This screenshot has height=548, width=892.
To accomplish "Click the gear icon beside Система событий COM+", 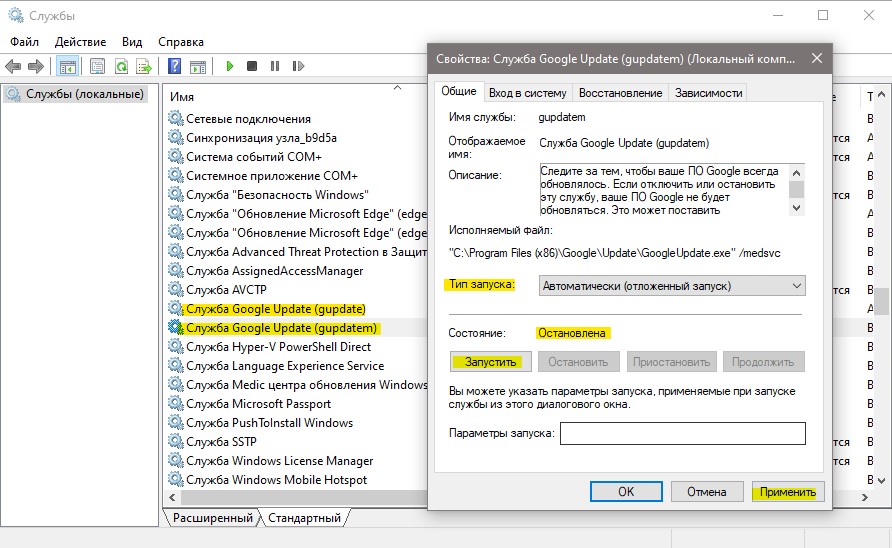I will (x=175, y=156).
